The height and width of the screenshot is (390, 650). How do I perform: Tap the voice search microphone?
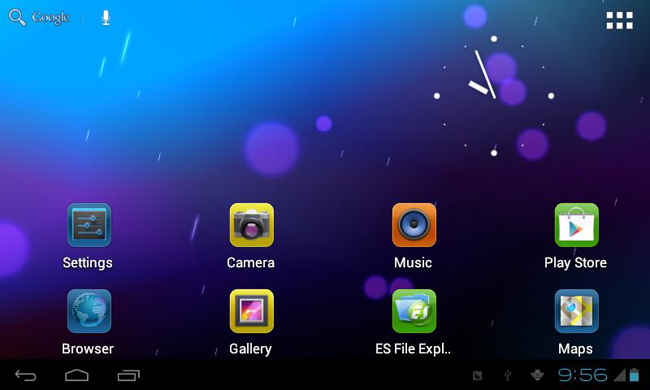[x=106, y=18]
